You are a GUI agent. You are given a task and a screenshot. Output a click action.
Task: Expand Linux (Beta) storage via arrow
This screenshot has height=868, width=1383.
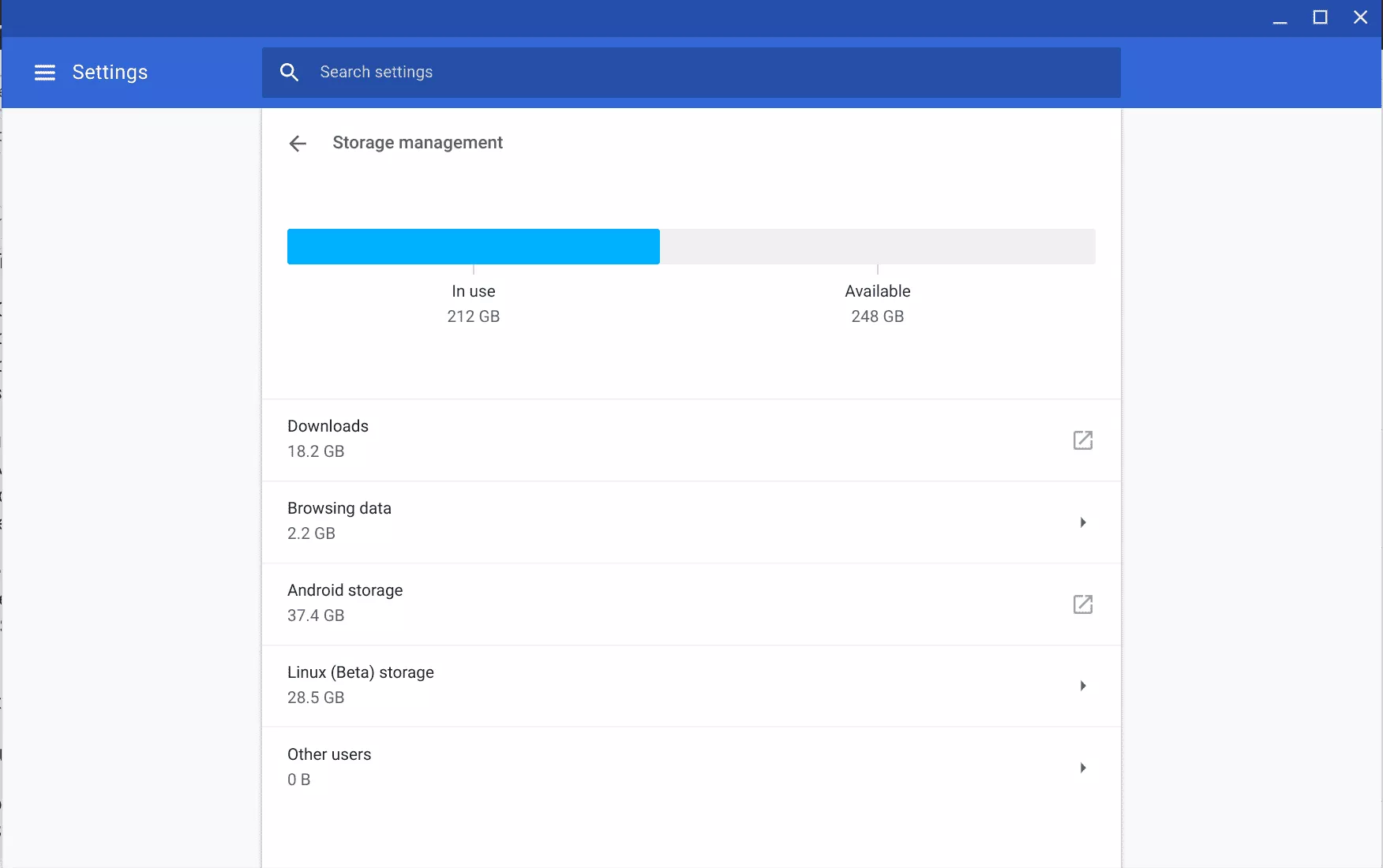tap(1082, 686)
